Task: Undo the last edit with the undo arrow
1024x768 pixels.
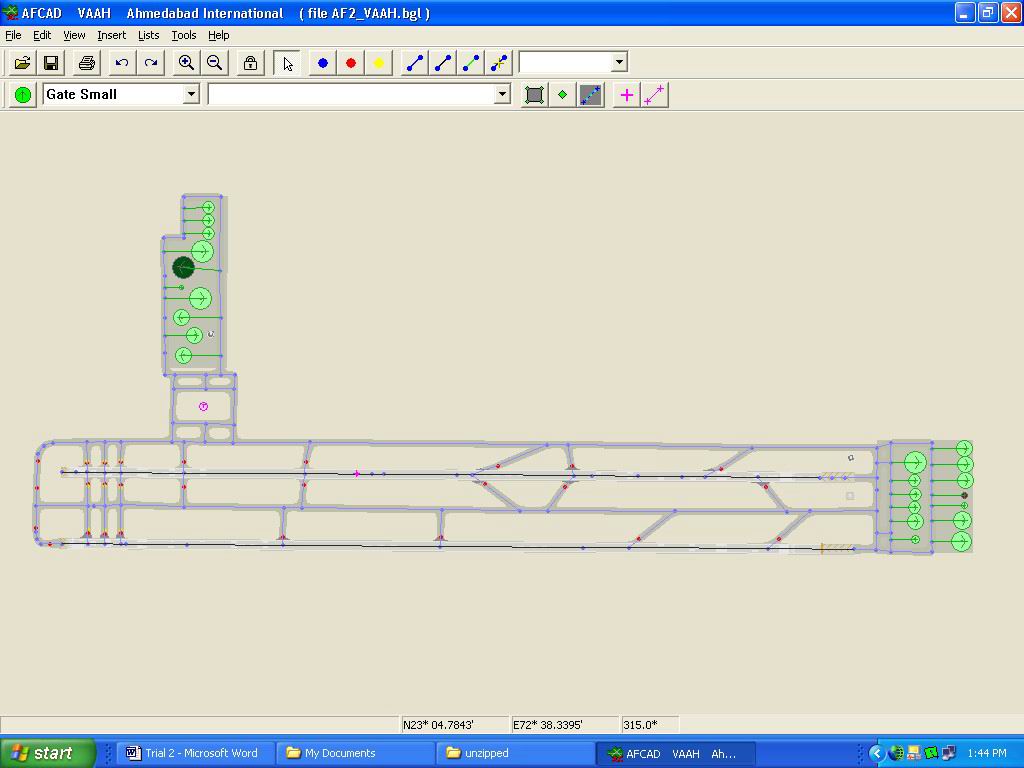Action: [x=122, y=63]
